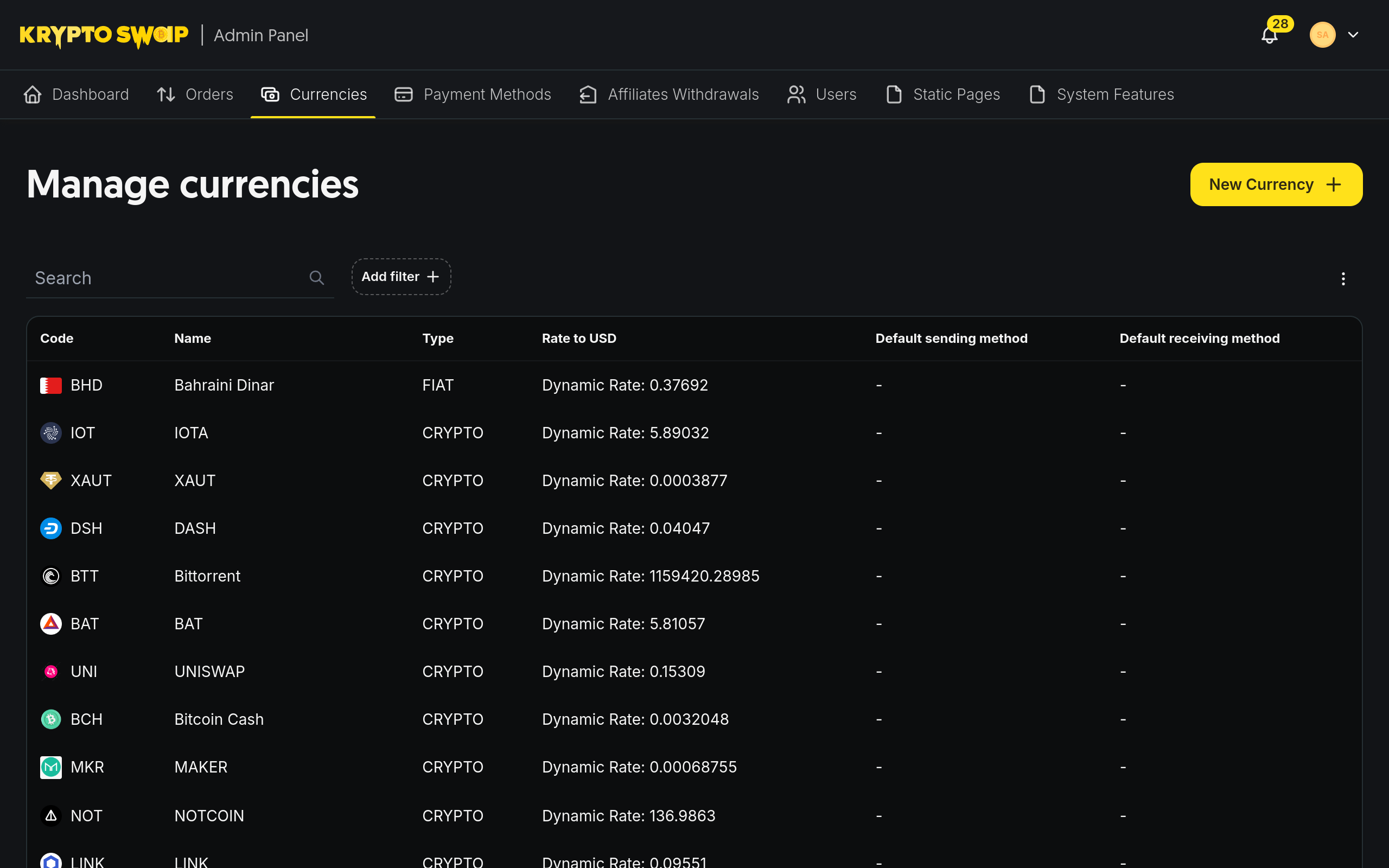
Task: Click the NOTCOIN name cell
Action: click(209, 815)
